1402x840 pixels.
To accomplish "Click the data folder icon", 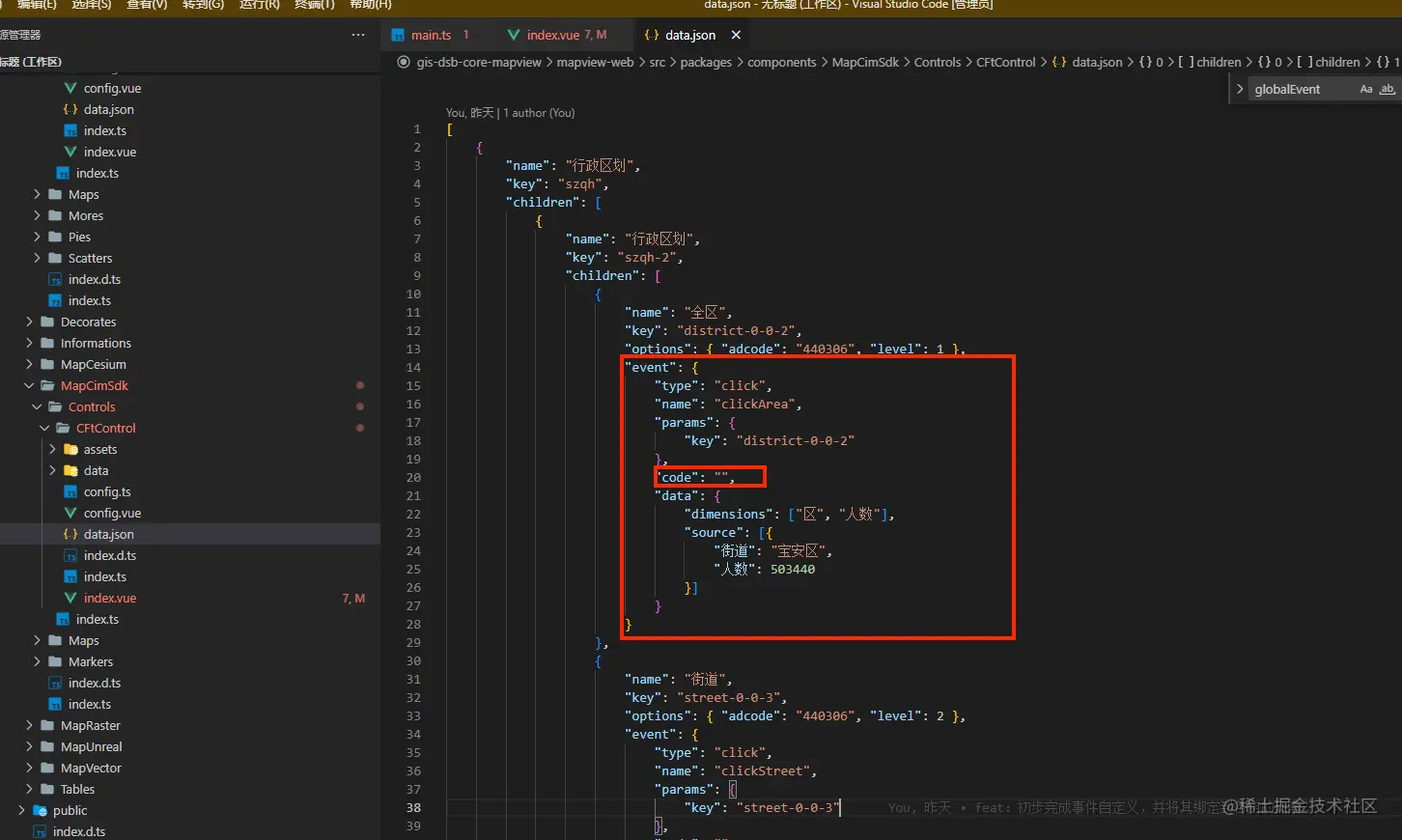I will tap(70, 470).
